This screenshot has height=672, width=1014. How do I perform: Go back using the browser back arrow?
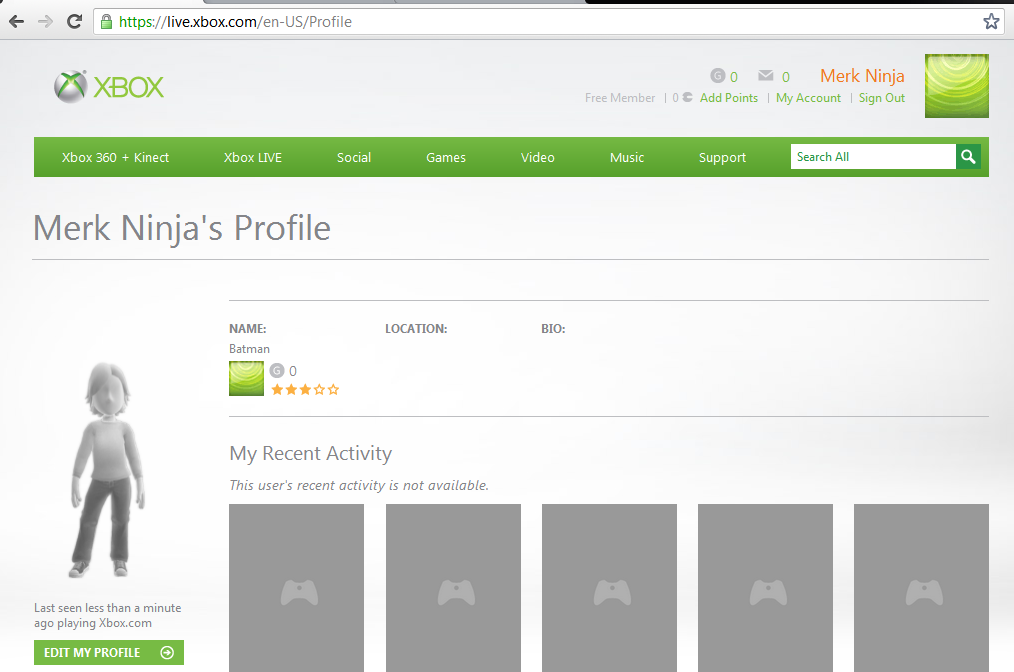click(x=16, y=22)
